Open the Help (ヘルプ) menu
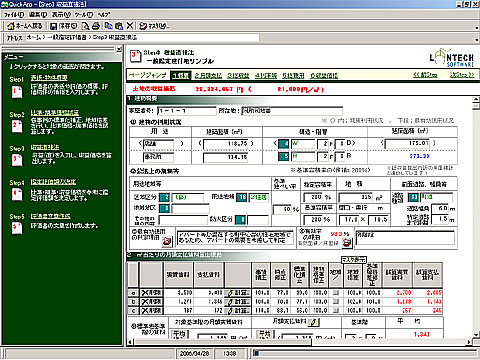 [x=104, y=15]
